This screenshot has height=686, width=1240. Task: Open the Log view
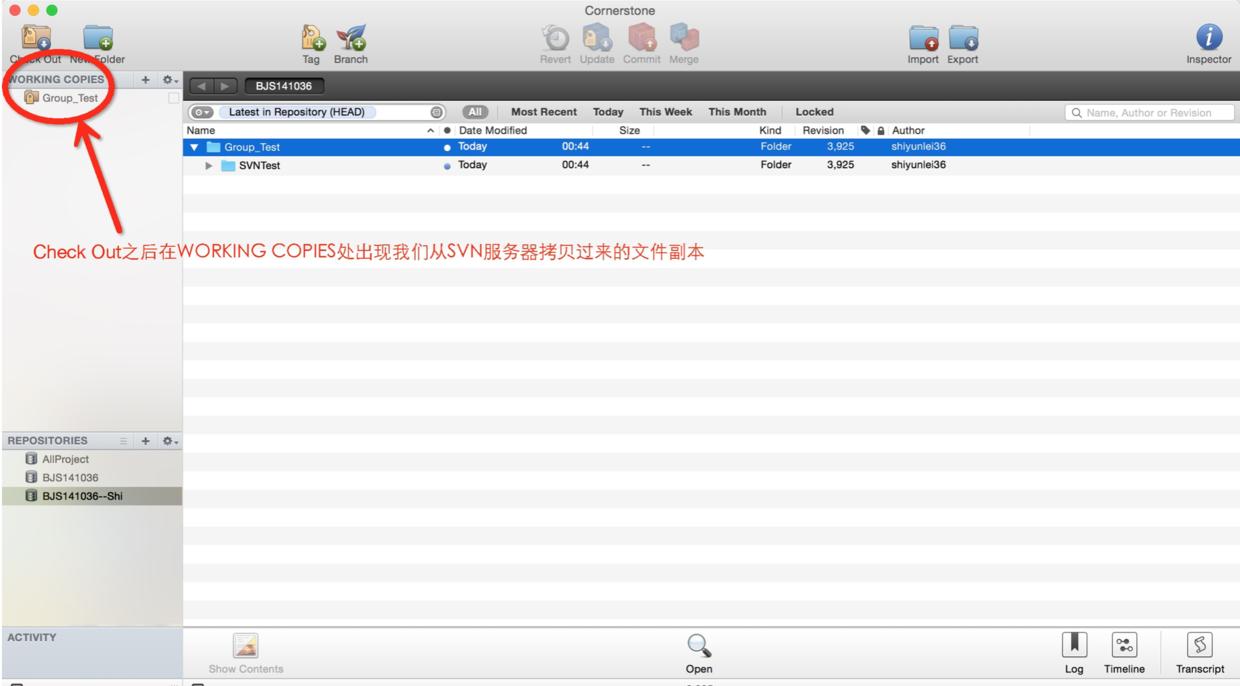1074,650
